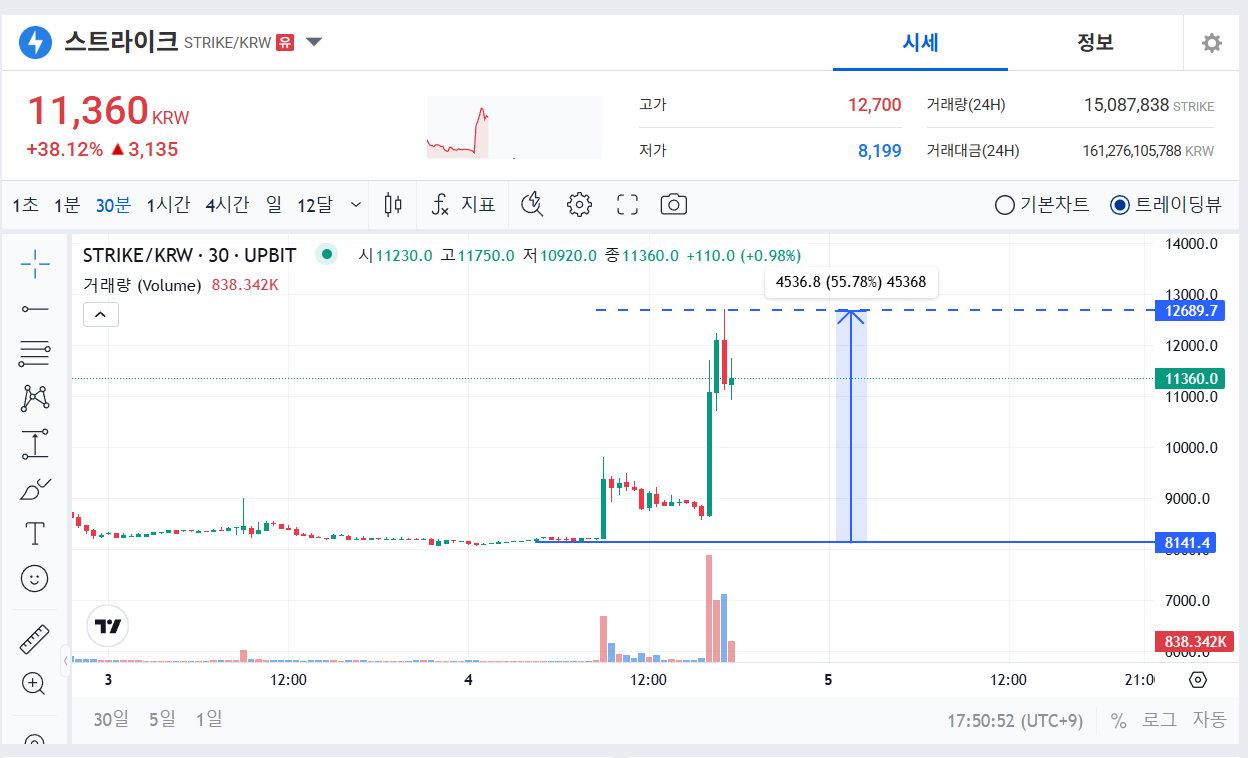Open timezone setting 17:50:52 (UTC+9)

coord(1015,721)
